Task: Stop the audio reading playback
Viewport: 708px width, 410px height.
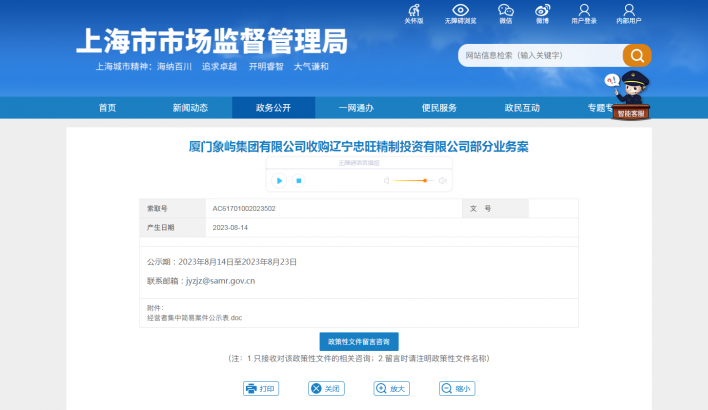Action: [x=298, y=181]
